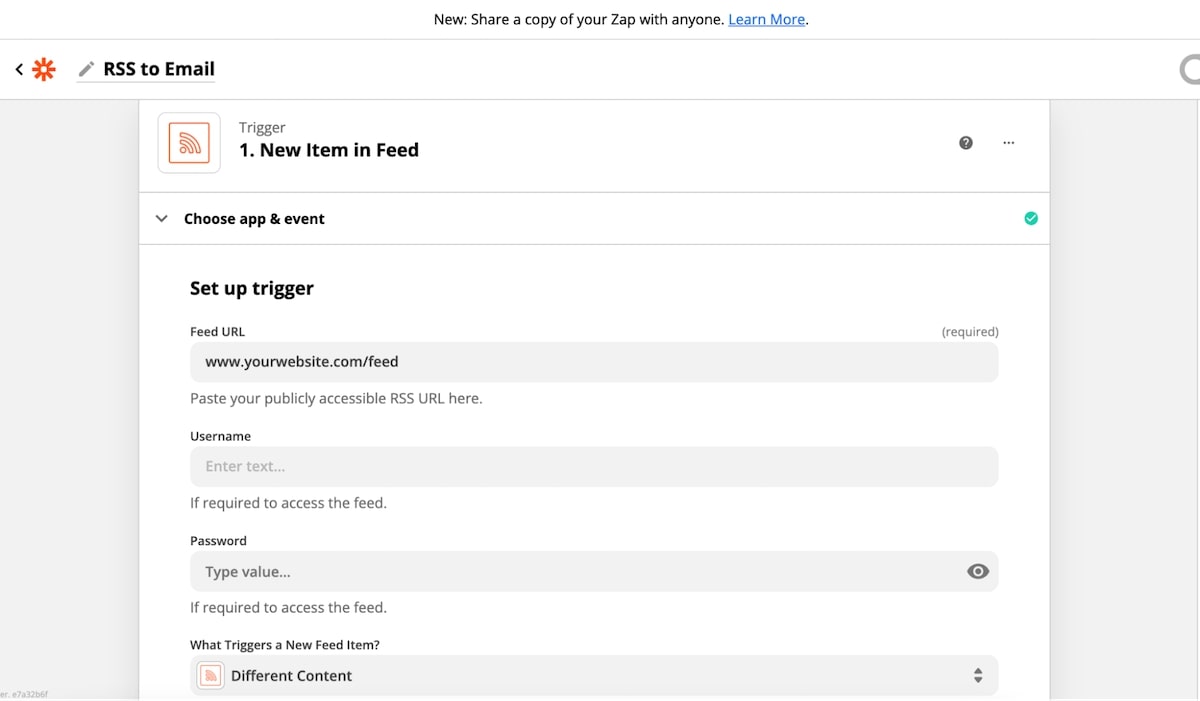Screen dimensions: 1200x701
Task: Click the up-down arrows on the trigger dropdown
Action: 978,676
